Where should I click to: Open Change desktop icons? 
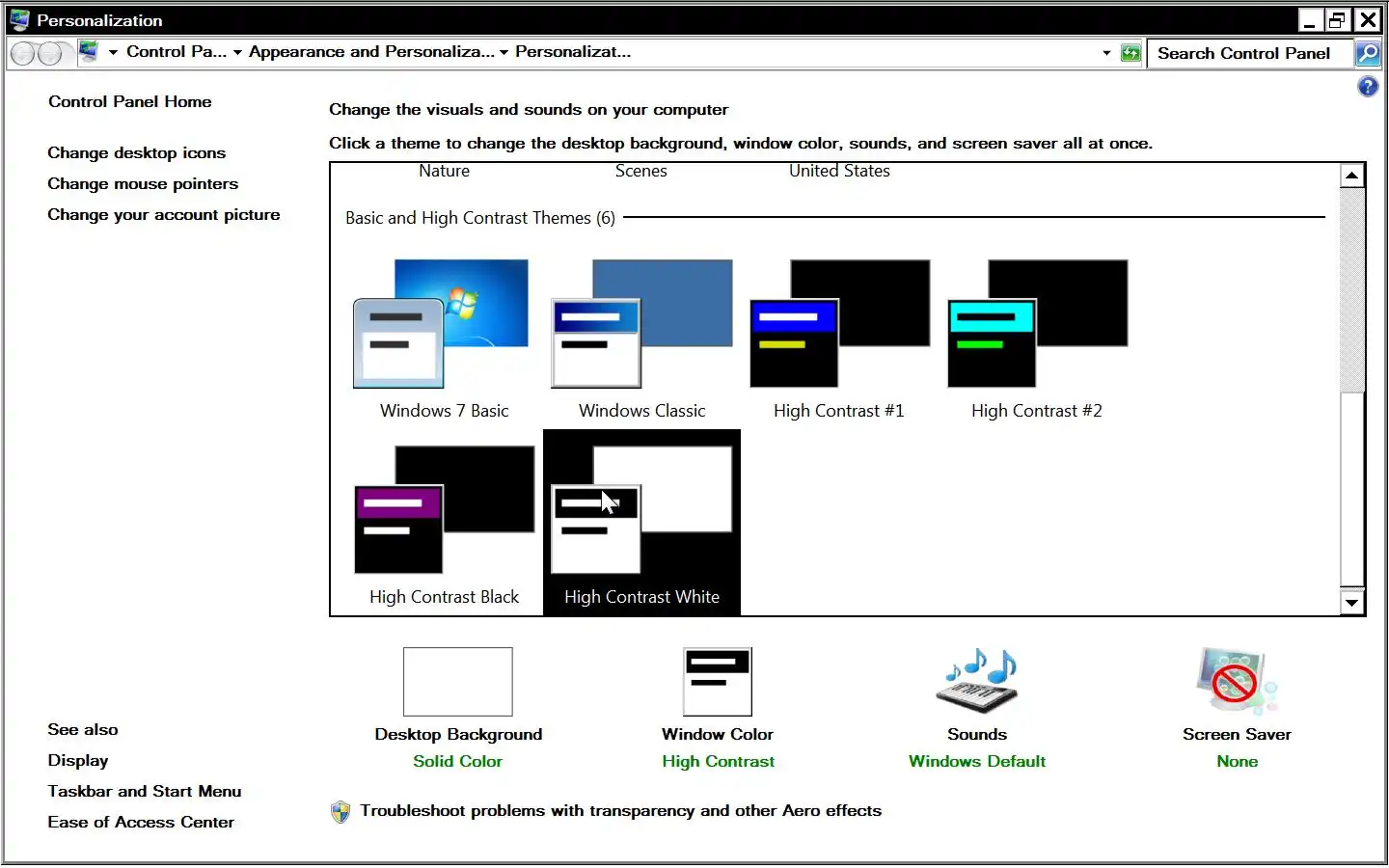coord(137,152)
